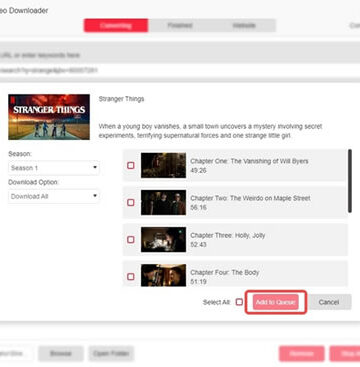Click the Add to Queue button

(x=275, y=302)
